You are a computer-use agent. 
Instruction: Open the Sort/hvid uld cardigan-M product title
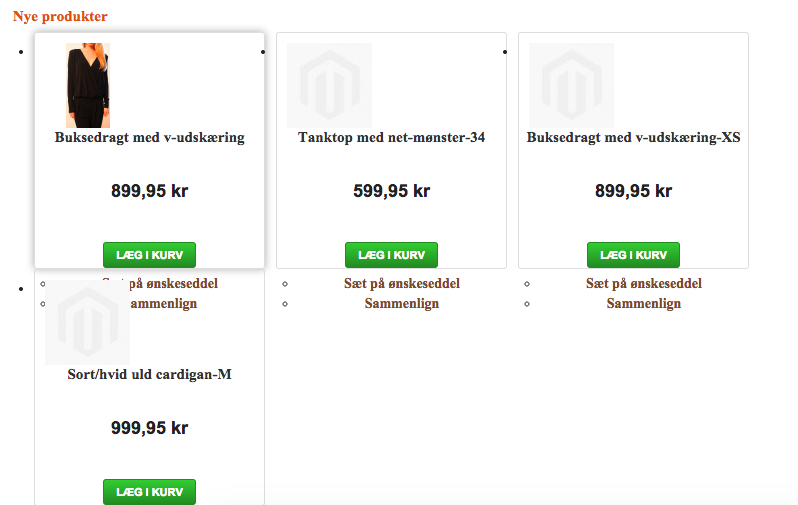(x=150, y=375)
